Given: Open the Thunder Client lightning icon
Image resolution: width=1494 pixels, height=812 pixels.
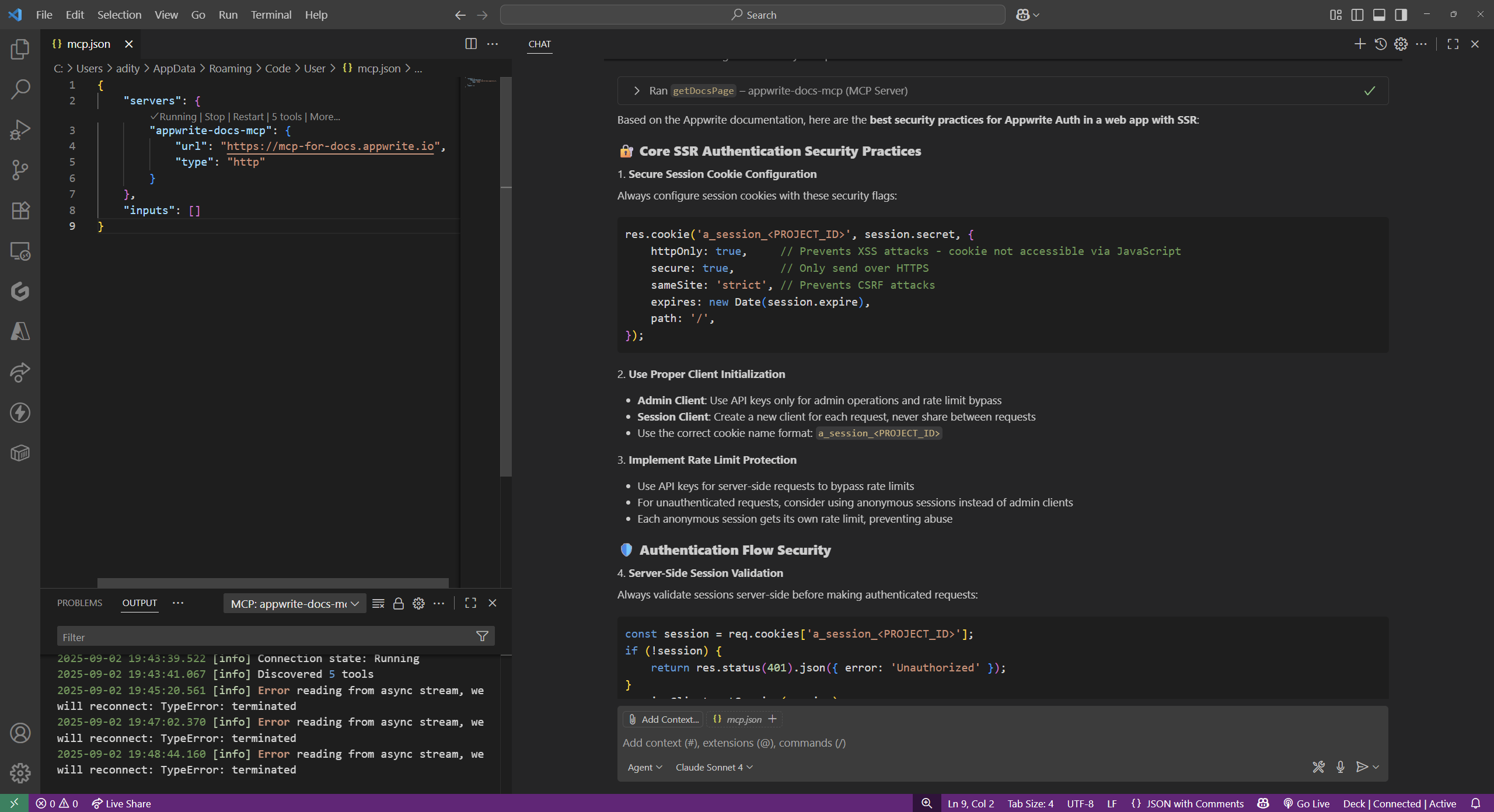Looking at the screenshot, I should [x=20, y=412].
